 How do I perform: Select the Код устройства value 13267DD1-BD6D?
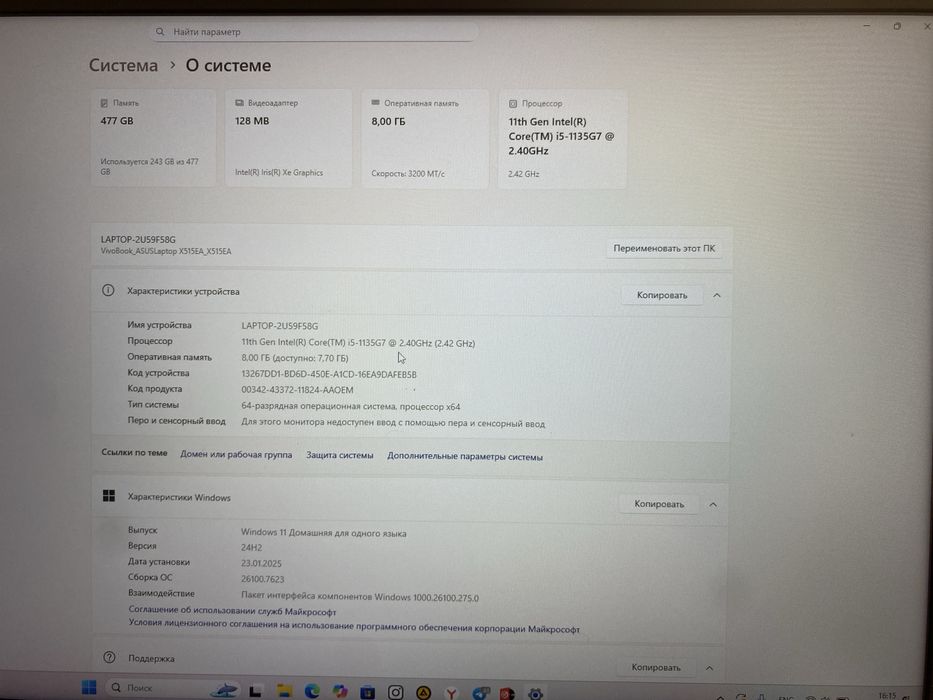click(x=329, y=374)
